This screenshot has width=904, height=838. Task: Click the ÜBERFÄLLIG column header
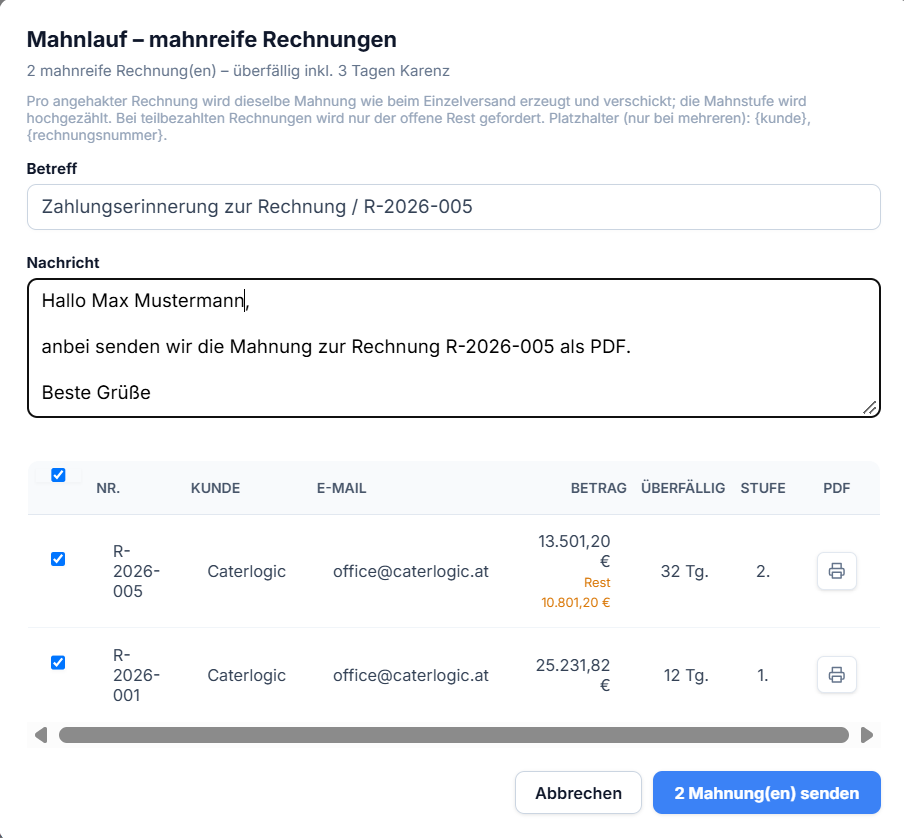coord(683,488)
